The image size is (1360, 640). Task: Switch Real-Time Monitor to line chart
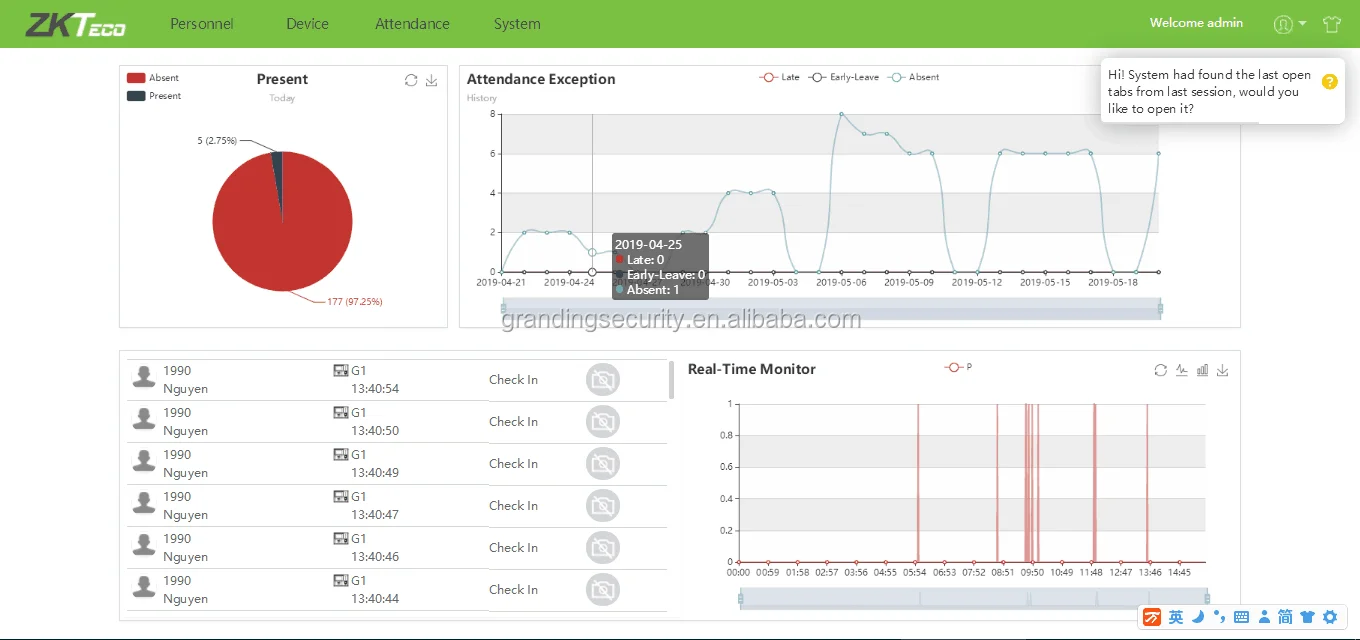(x=1181, y=370)
